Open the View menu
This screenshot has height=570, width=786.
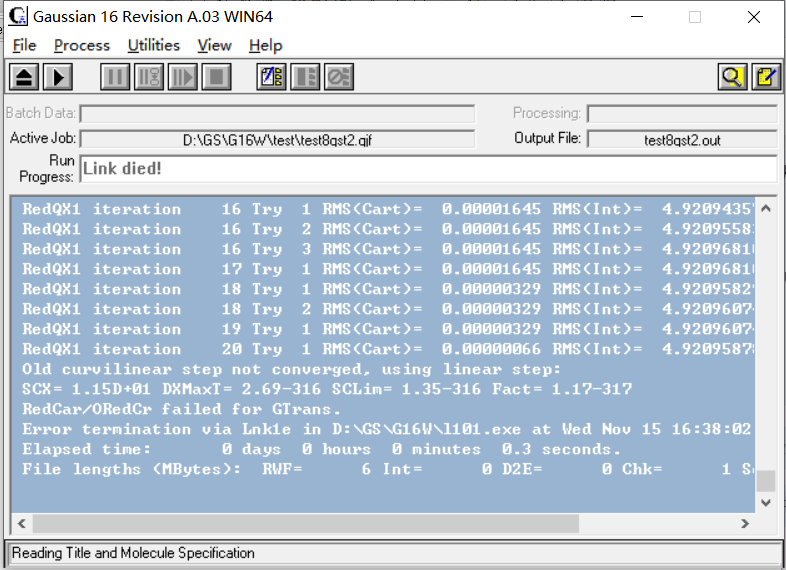click(x=214, y=46)
